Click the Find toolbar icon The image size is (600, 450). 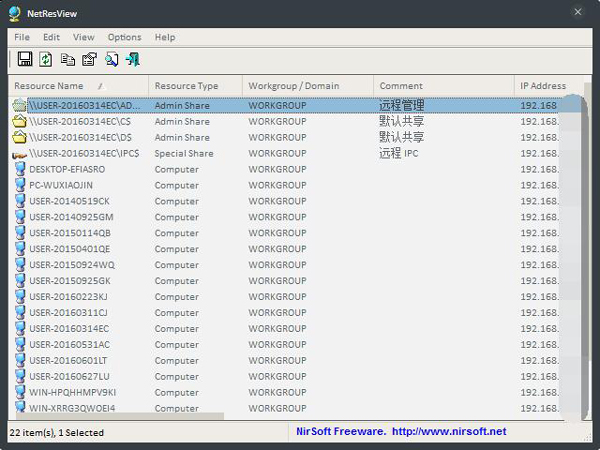click(x=111, y=59)
